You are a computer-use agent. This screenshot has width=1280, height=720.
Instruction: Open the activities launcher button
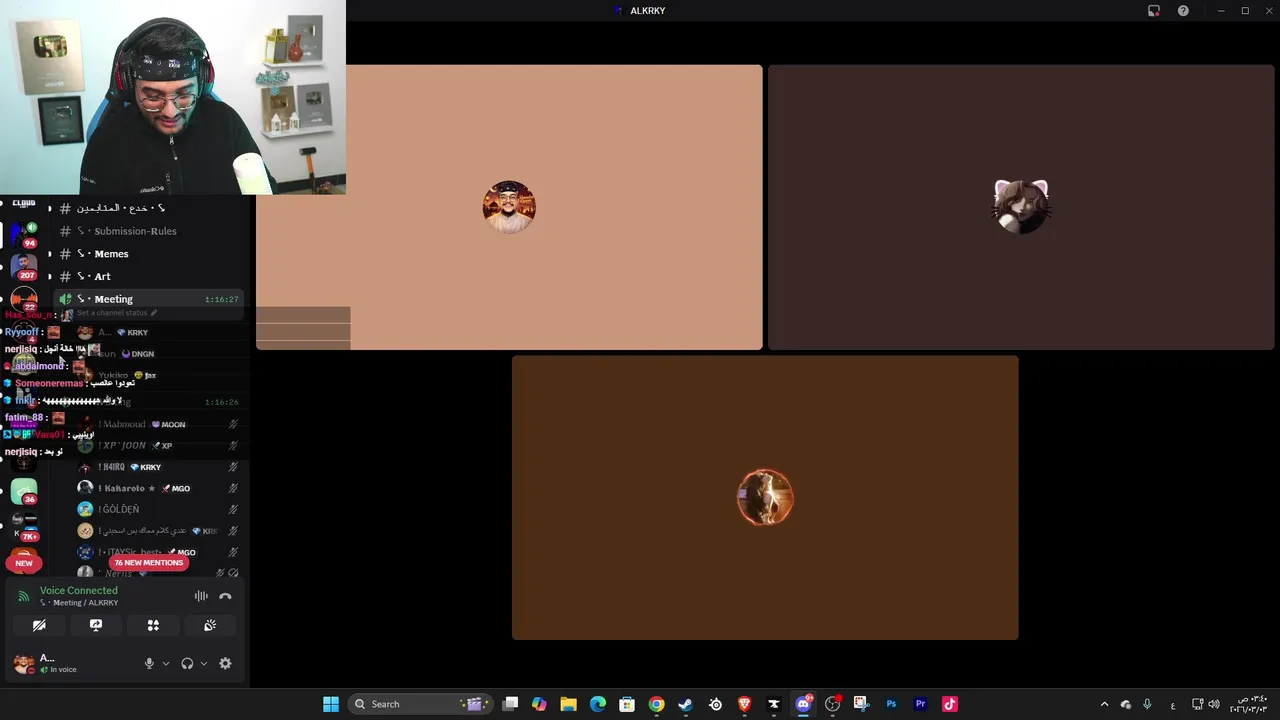[x=153, y=625]
